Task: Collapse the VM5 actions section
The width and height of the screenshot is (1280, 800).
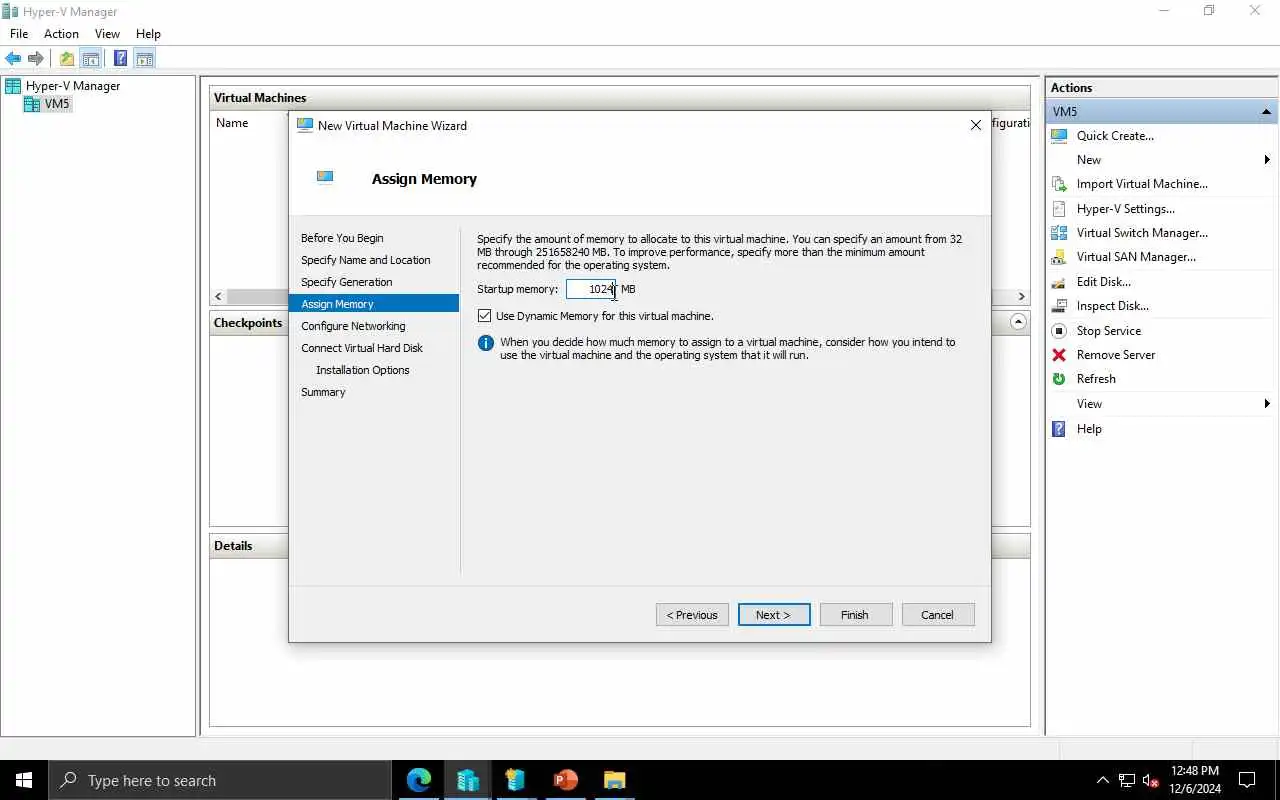Action: coord(1266,112)
